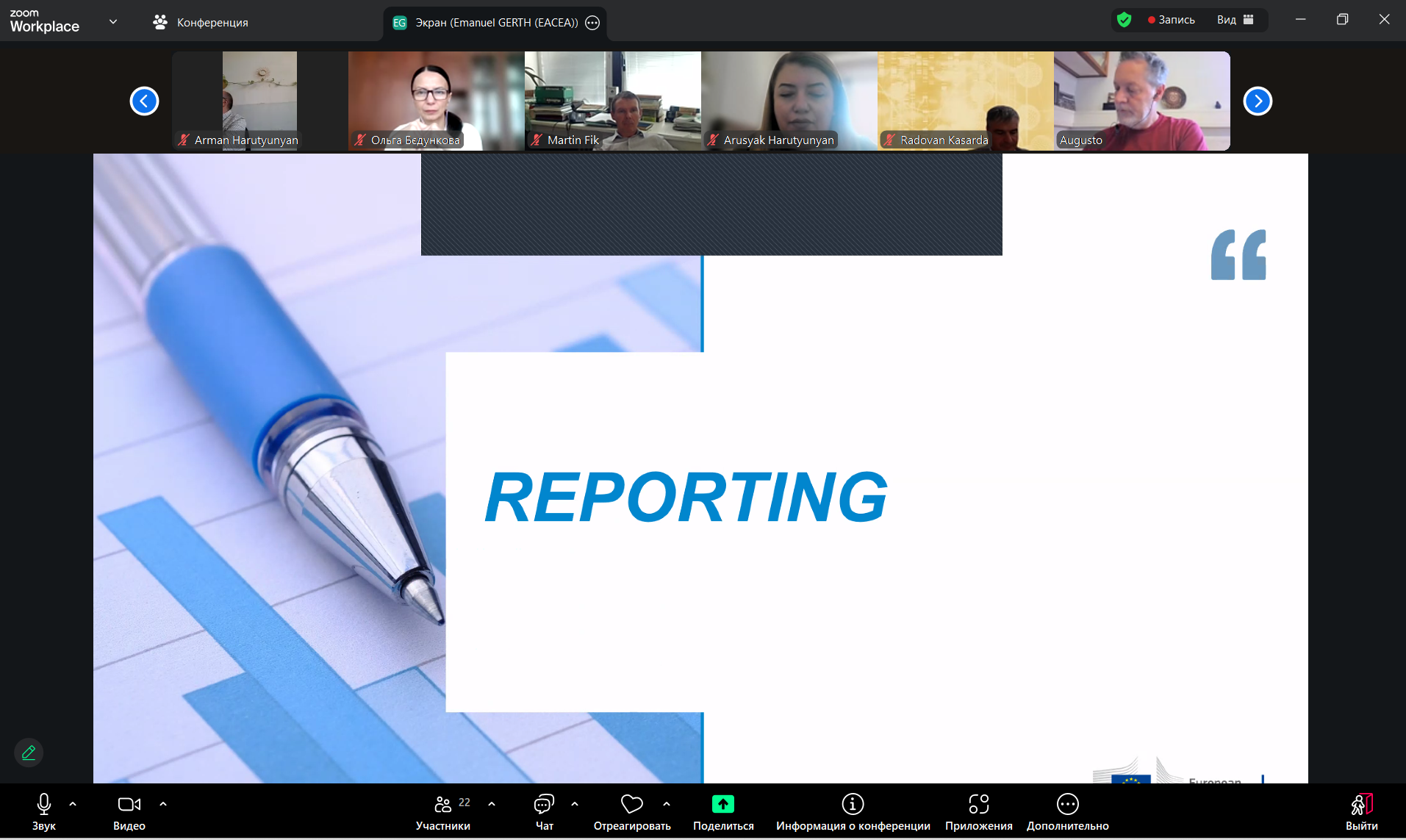
Task: Open the Zoom Workplace dropdown chevron
Action: coord(113,22)
